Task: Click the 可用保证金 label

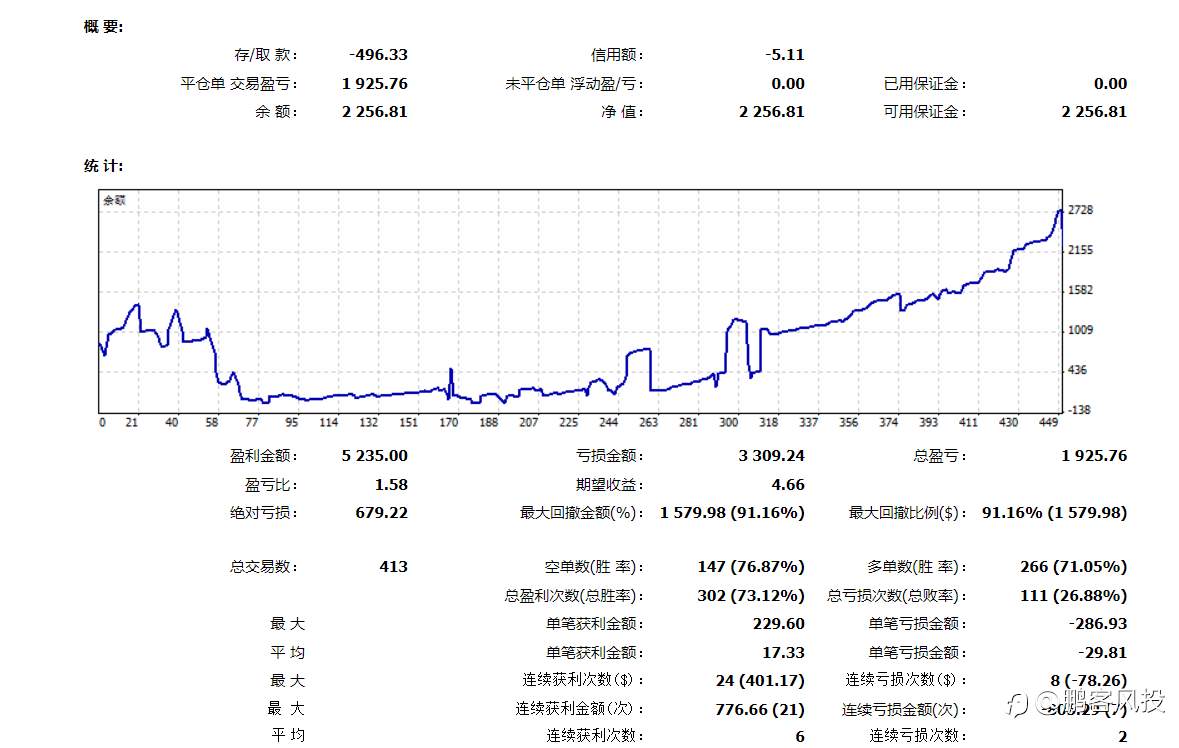Action: tap(925, 112)
